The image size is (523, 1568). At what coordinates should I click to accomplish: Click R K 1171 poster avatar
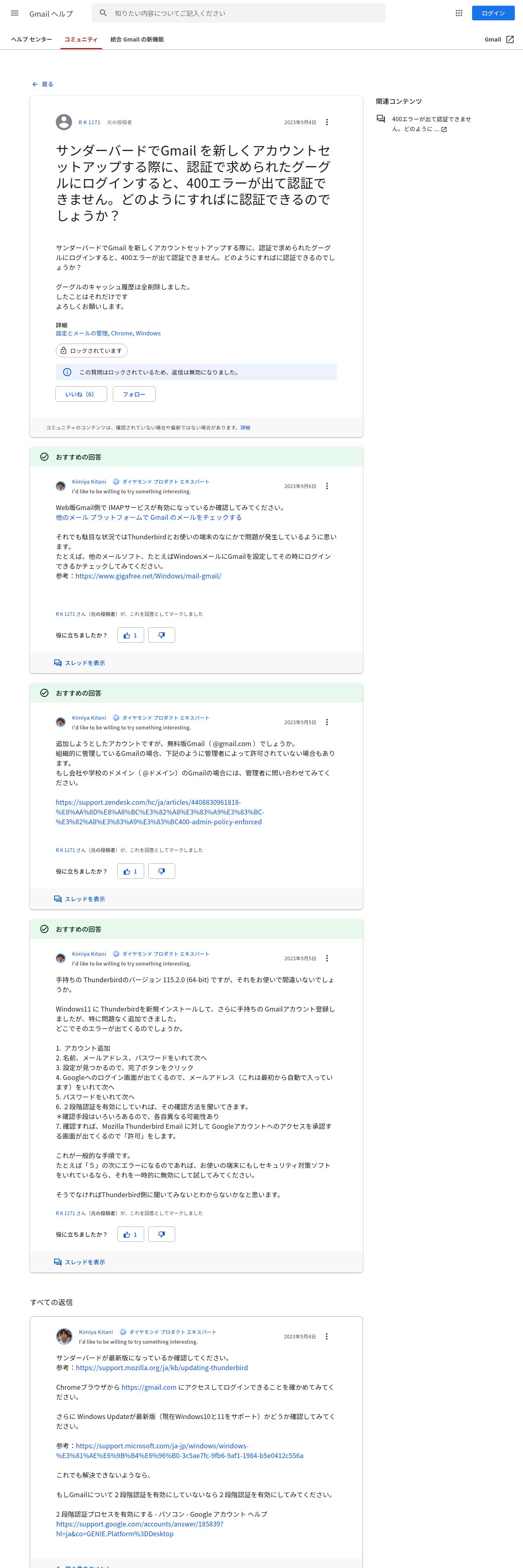pos(64,123)
